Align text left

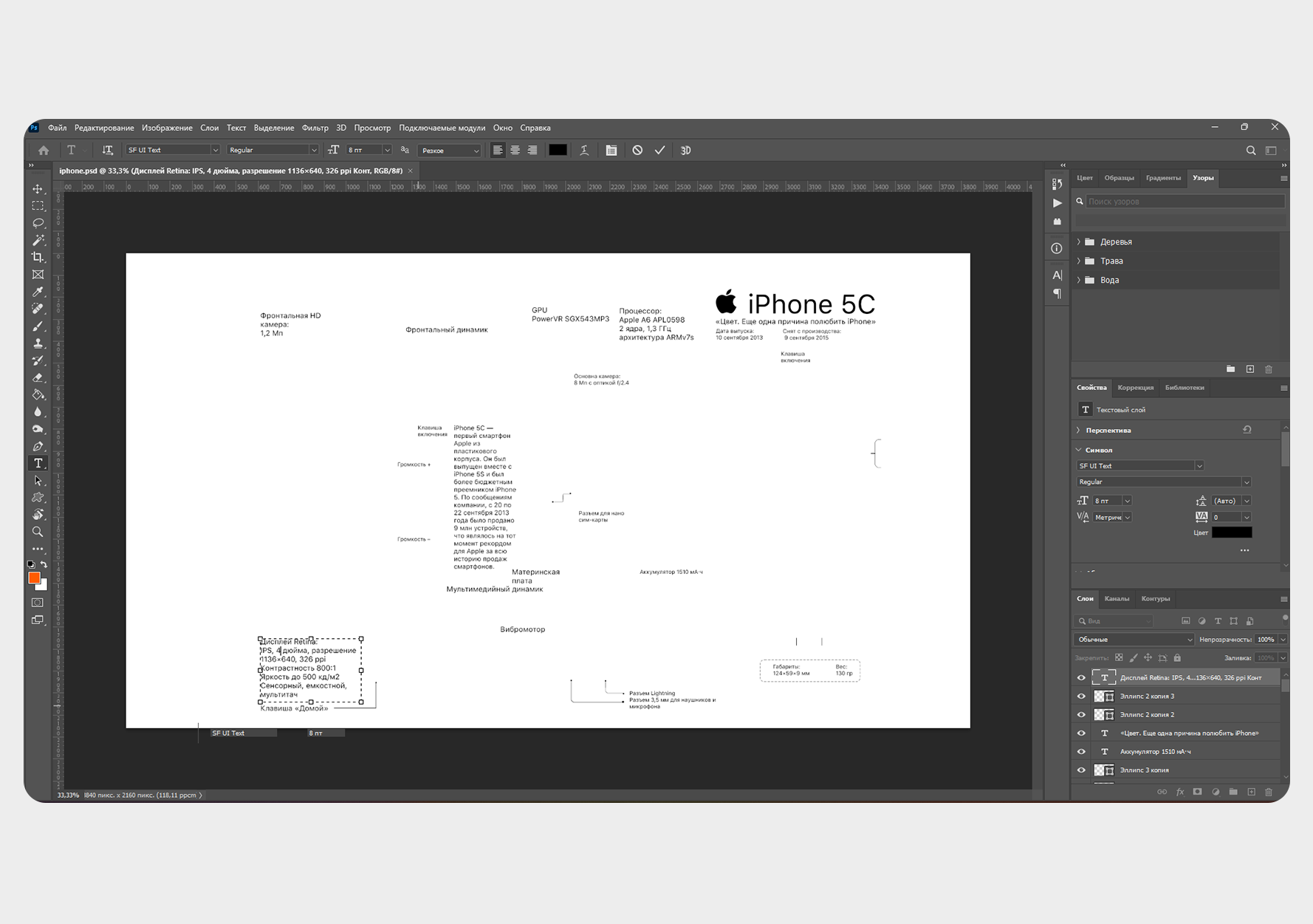498,150
